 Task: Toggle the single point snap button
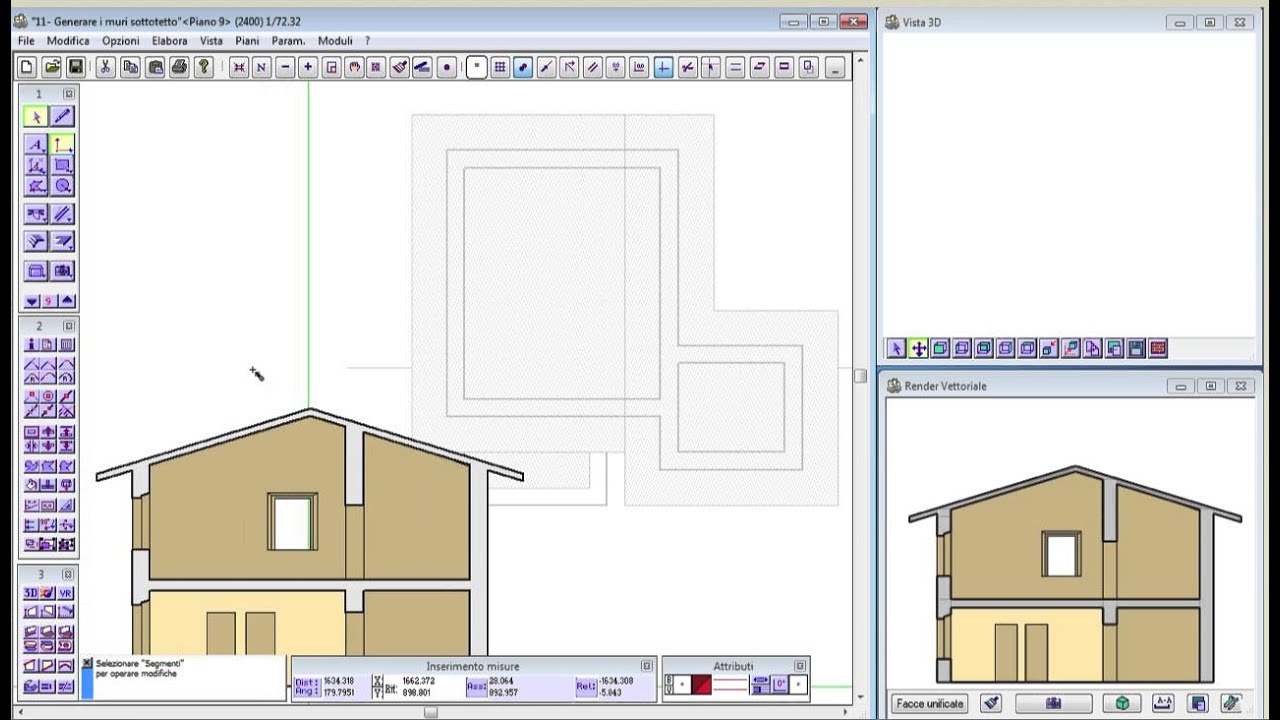tap(477, 67)
